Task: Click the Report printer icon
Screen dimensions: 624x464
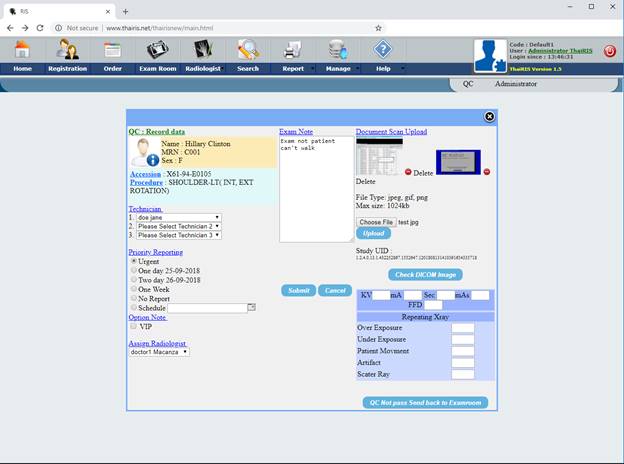Action: [x=292, y=49]
